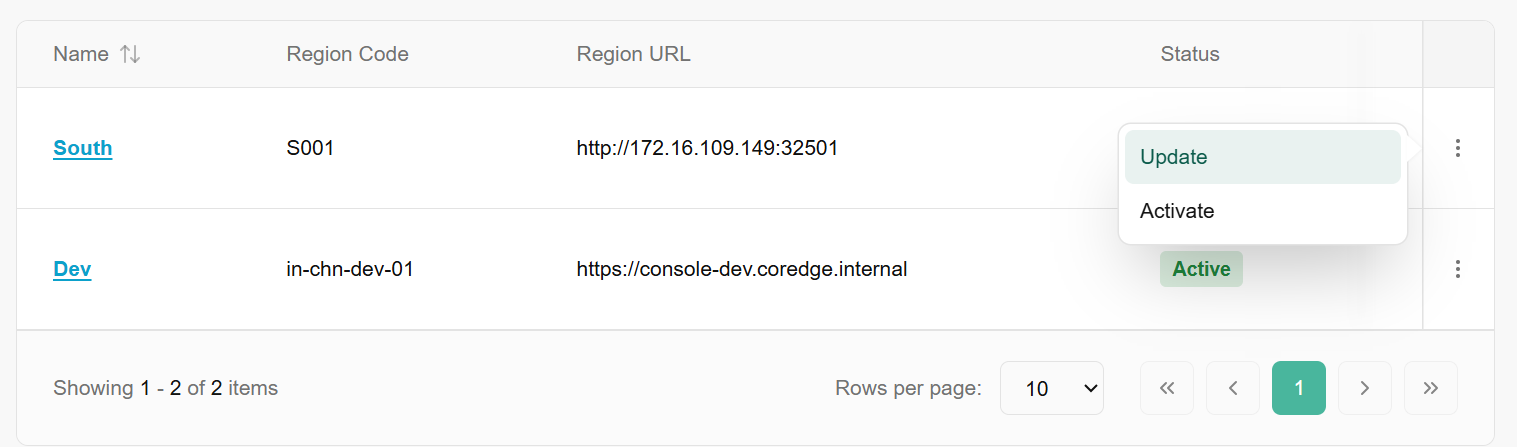Sort the table by Name column
Viewport: 1517px width, 447px height.
[x=130, y=54]
